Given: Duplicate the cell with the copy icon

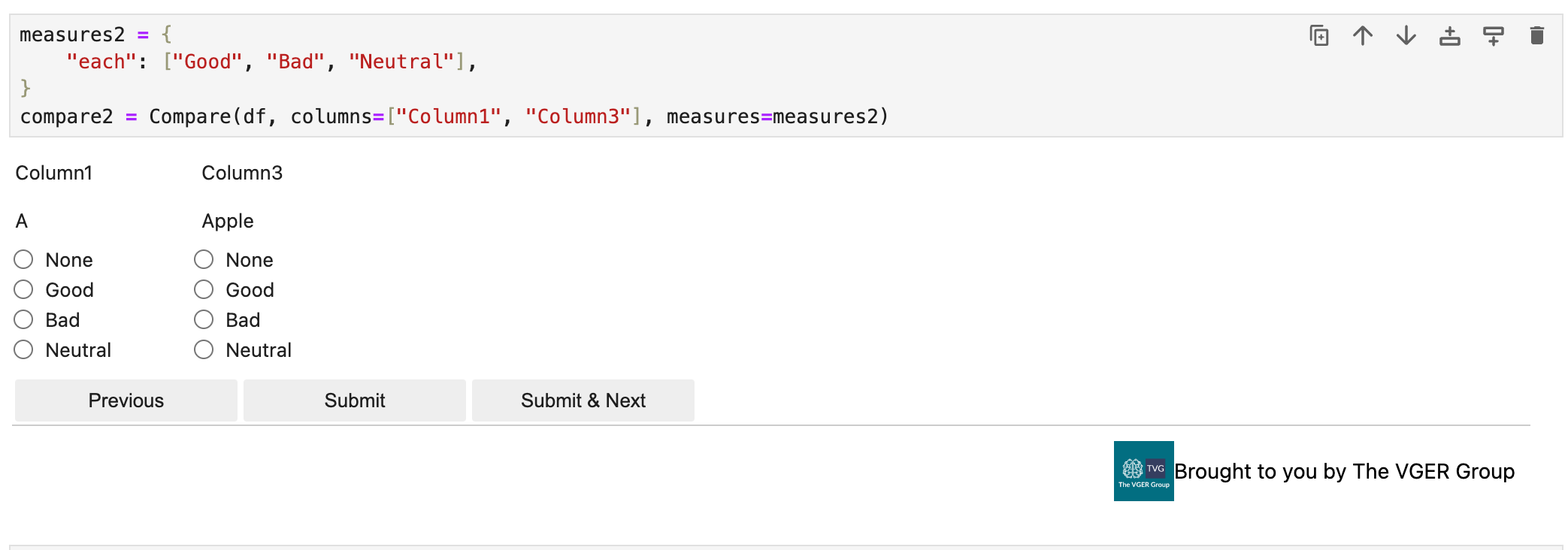Looking at the screenshot, I should point(1319,35).
